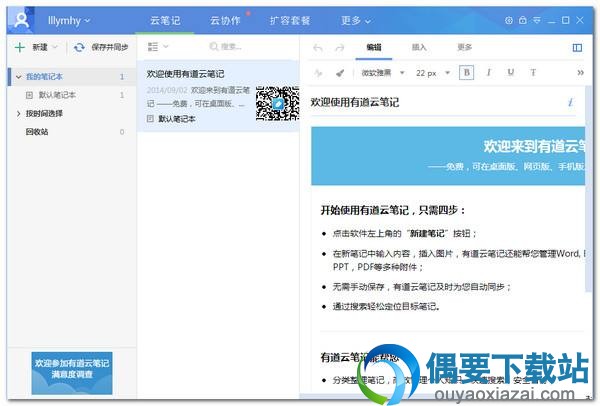Select 我的笔记本 in sidebar

pos(44,77)
